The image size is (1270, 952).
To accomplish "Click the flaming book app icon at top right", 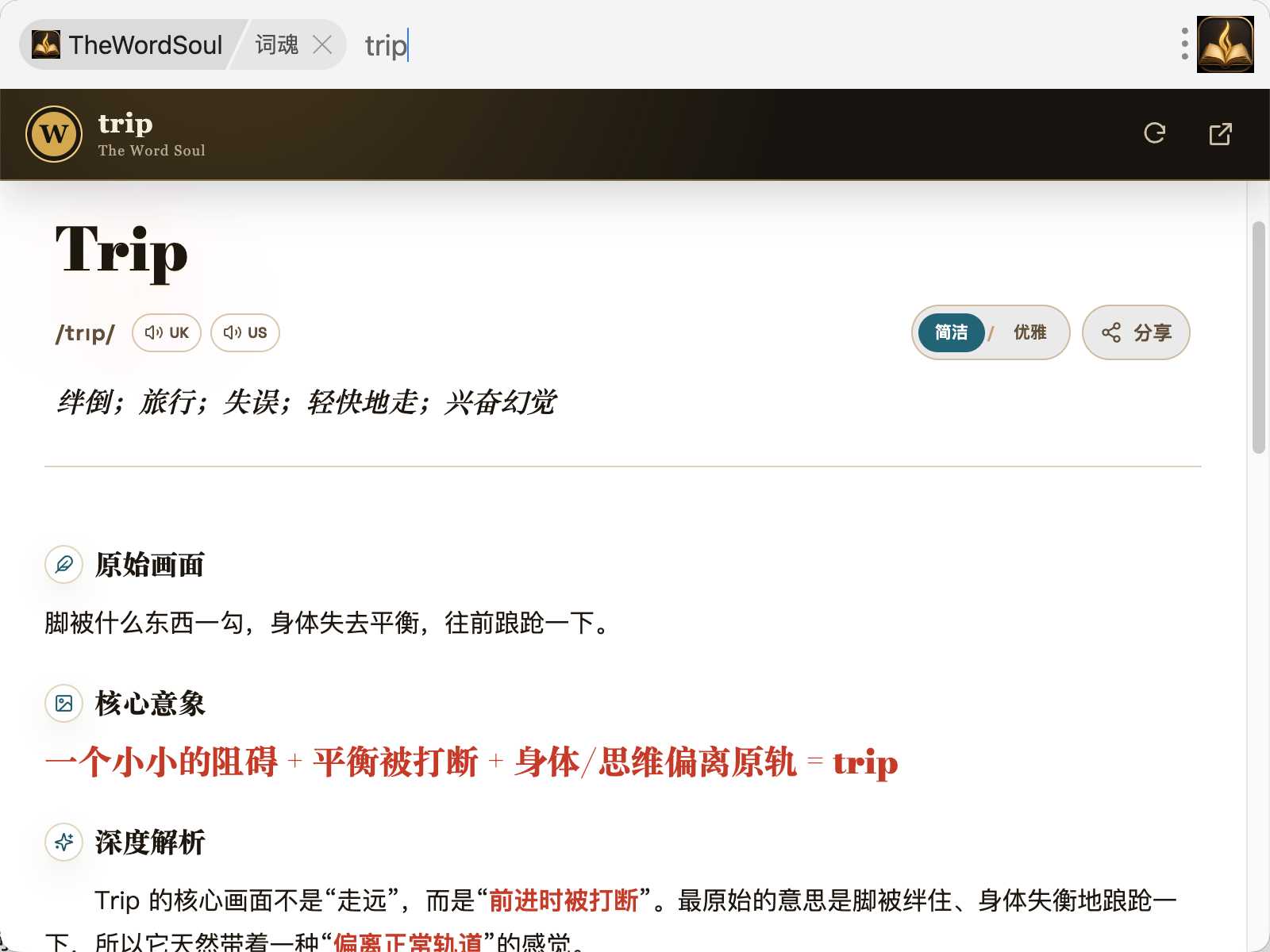I will click(1225, 44).
